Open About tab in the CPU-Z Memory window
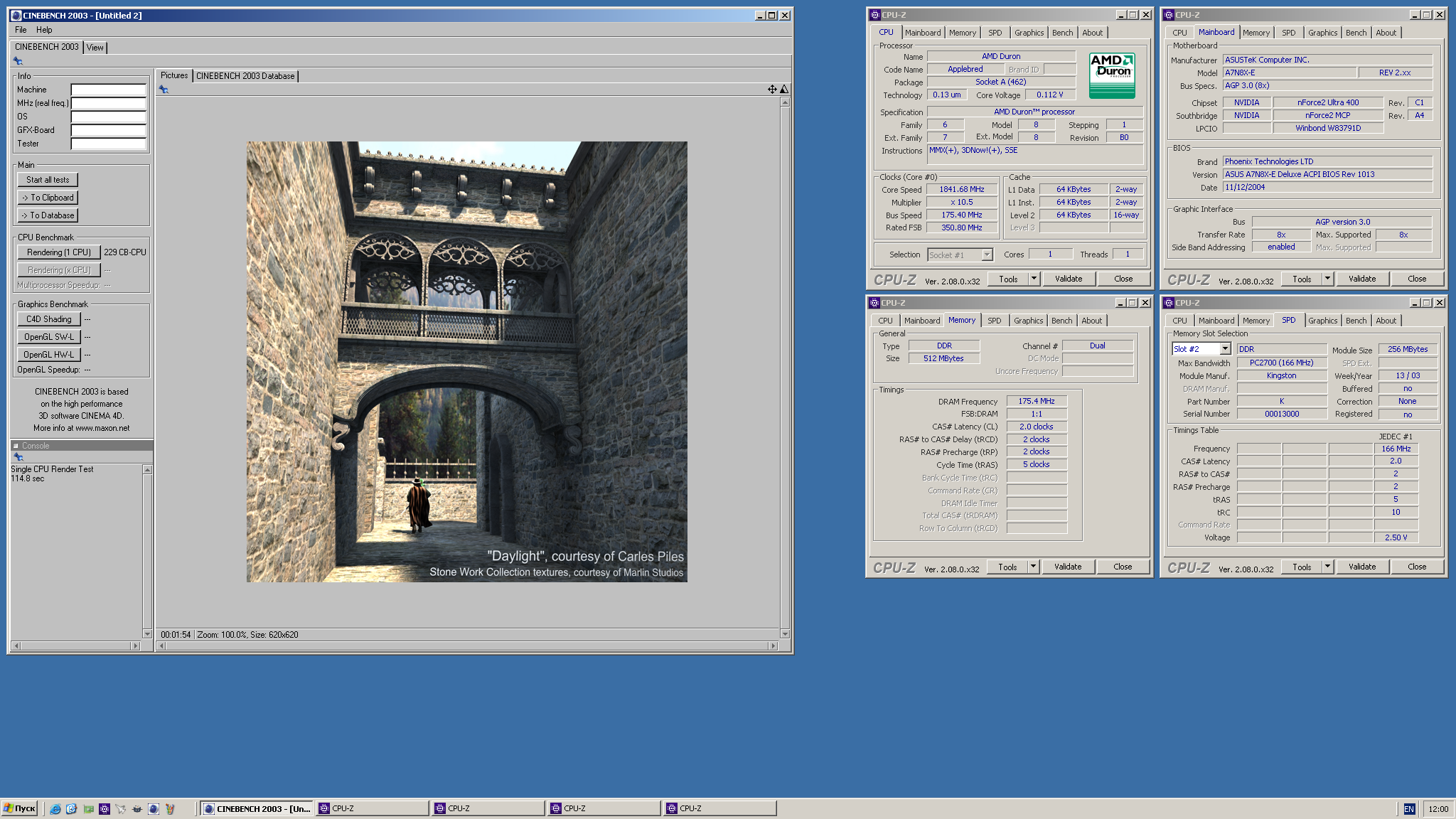This screenshot has width=1456, height=819. (x=1092, y=321)
